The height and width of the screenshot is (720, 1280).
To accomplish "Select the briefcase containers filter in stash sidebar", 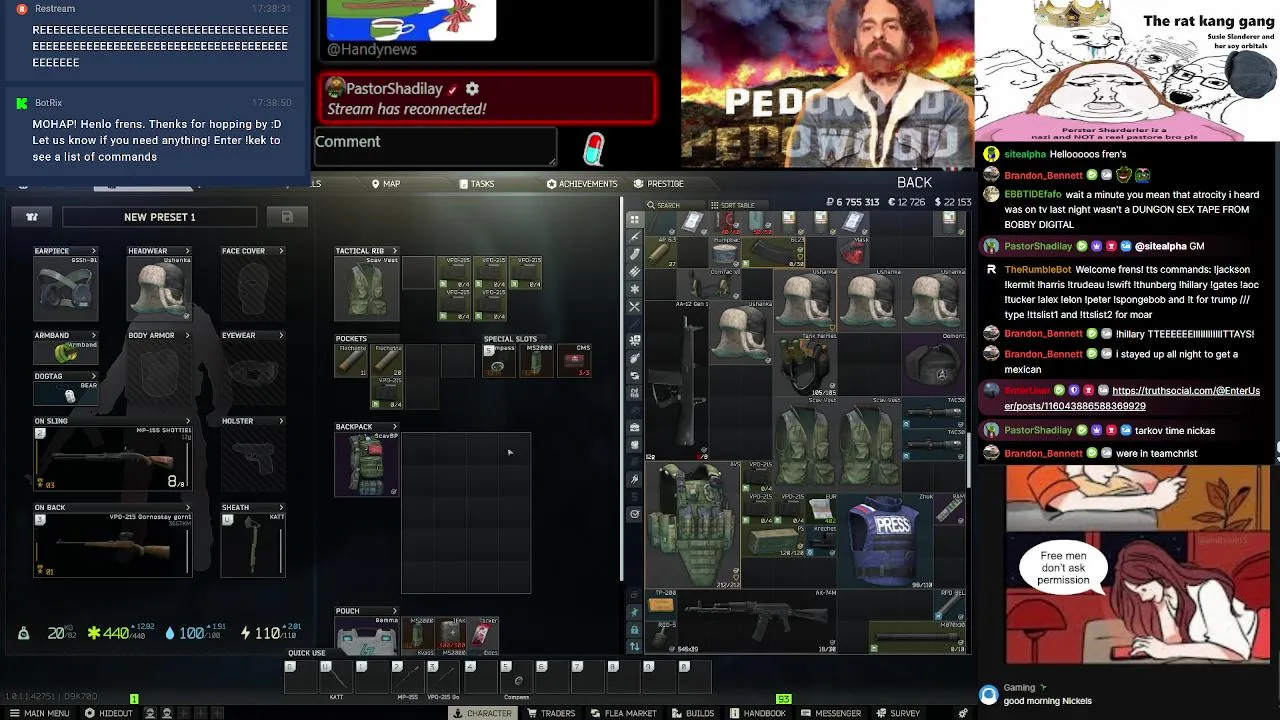I will pyautogui.click(x=634, y=427).
